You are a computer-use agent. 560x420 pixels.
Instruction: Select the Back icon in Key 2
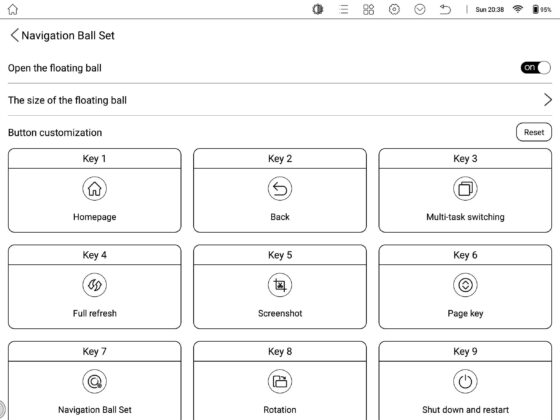coord(280,189)
